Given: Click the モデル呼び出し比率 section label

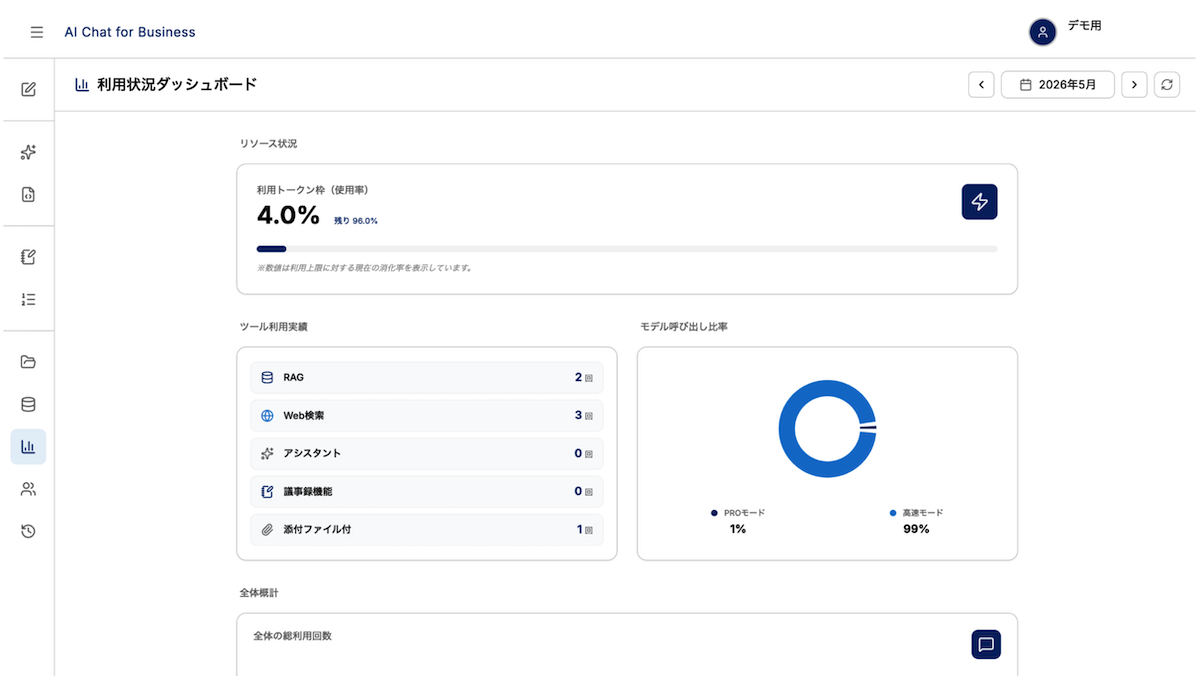Looking at the screenshot, I should pyautogui.click(x=684, y=327).
